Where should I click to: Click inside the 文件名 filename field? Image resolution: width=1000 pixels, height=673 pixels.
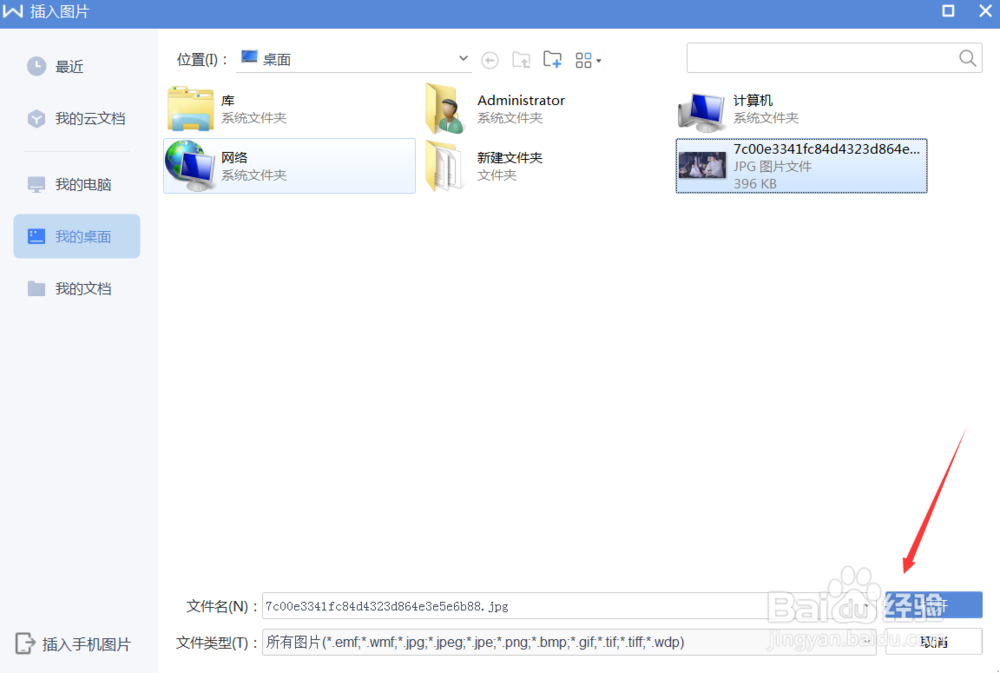500,605
